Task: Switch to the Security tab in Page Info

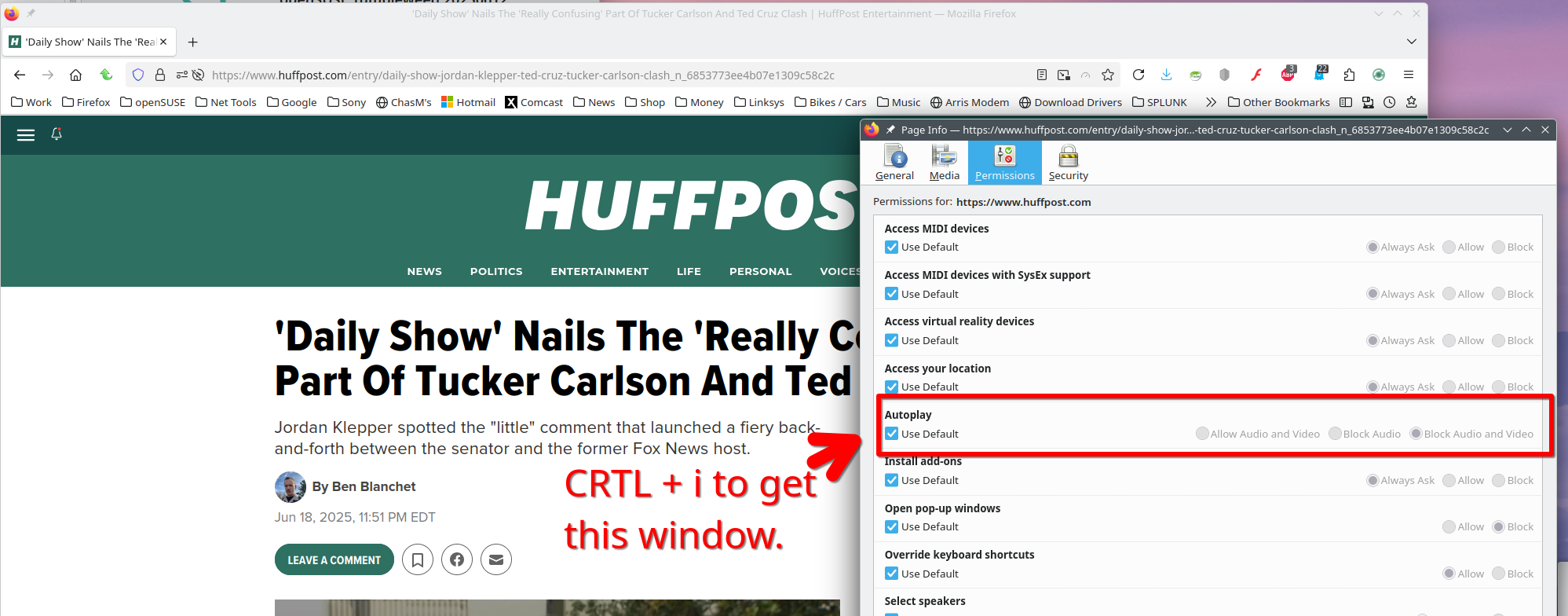Action: [1069, 163]
